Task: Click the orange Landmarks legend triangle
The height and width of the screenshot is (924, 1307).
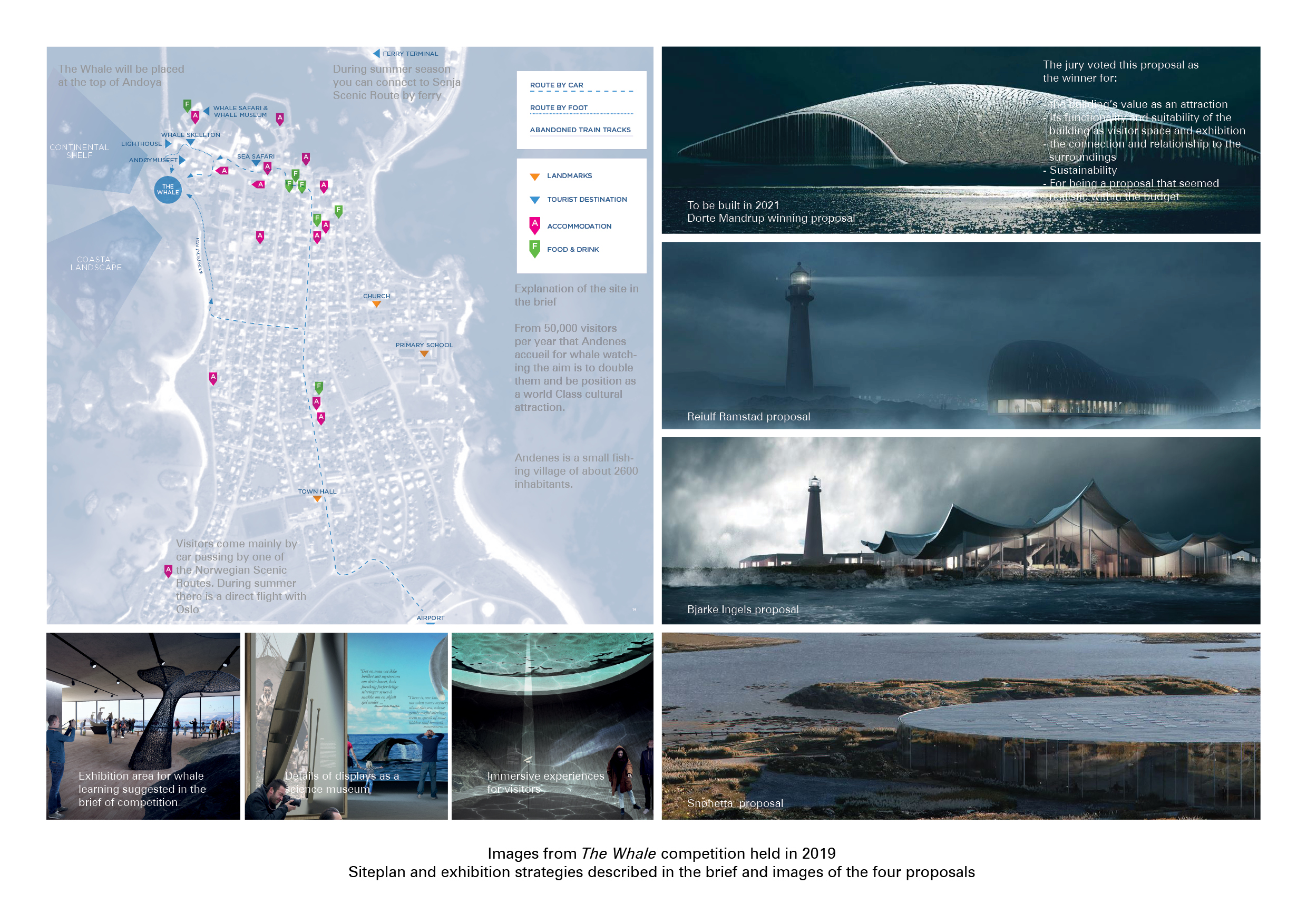Action: [534, 176]
